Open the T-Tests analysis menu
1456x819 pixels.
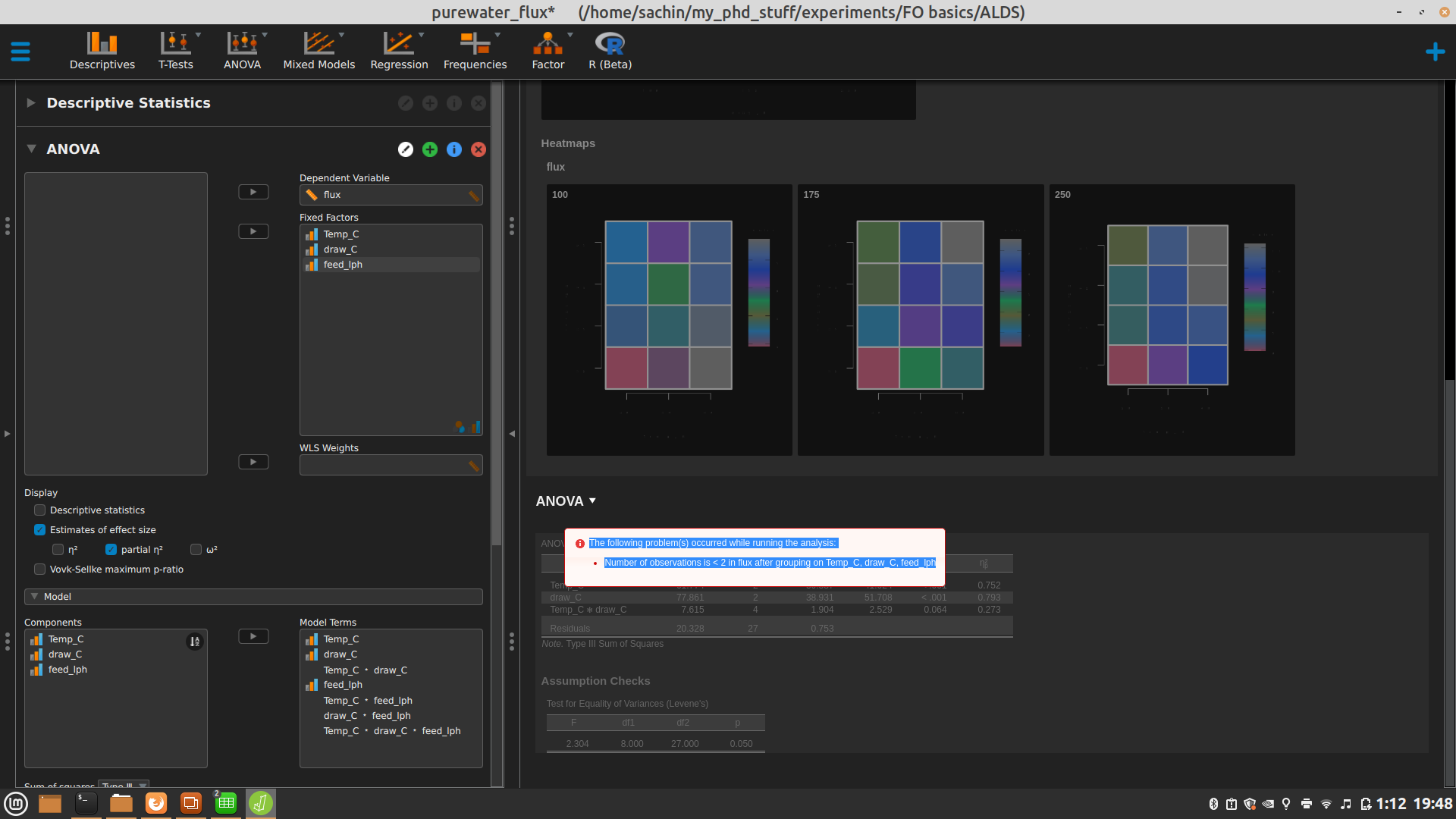[175, 51]
